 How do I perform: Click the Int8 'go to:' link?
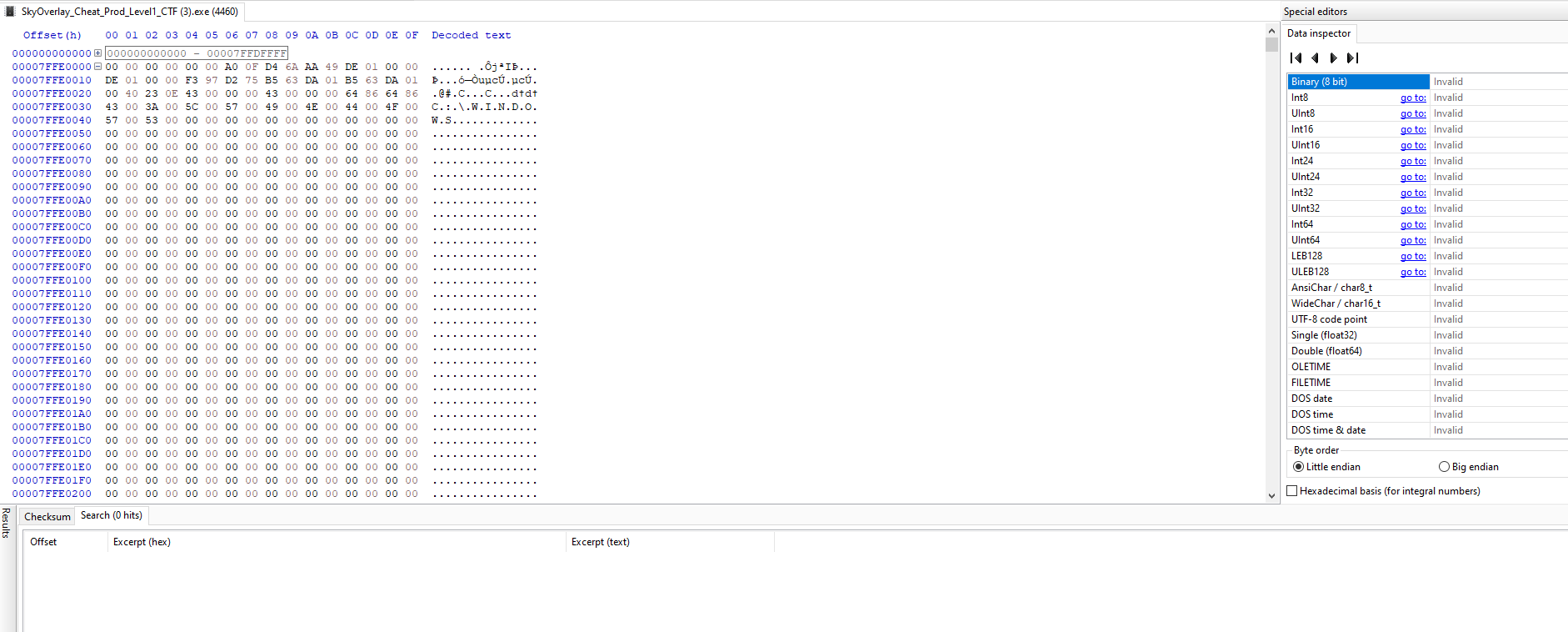1412,98
